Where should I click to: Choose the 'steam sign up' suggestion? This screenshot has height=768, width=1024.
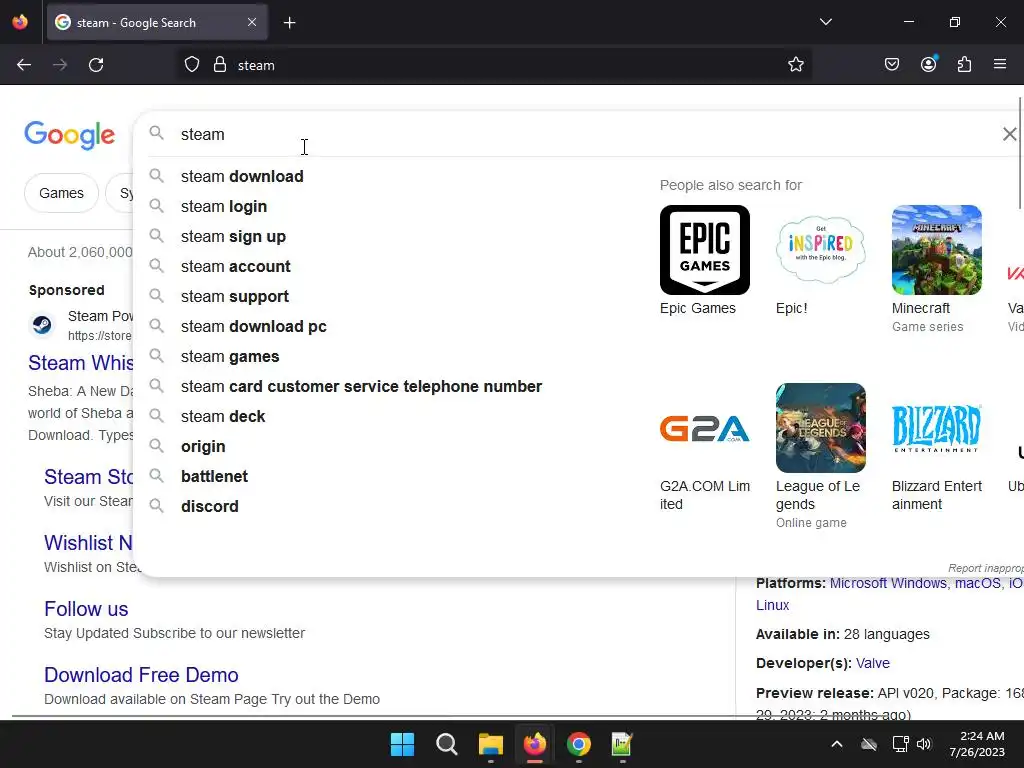[233, 236]
